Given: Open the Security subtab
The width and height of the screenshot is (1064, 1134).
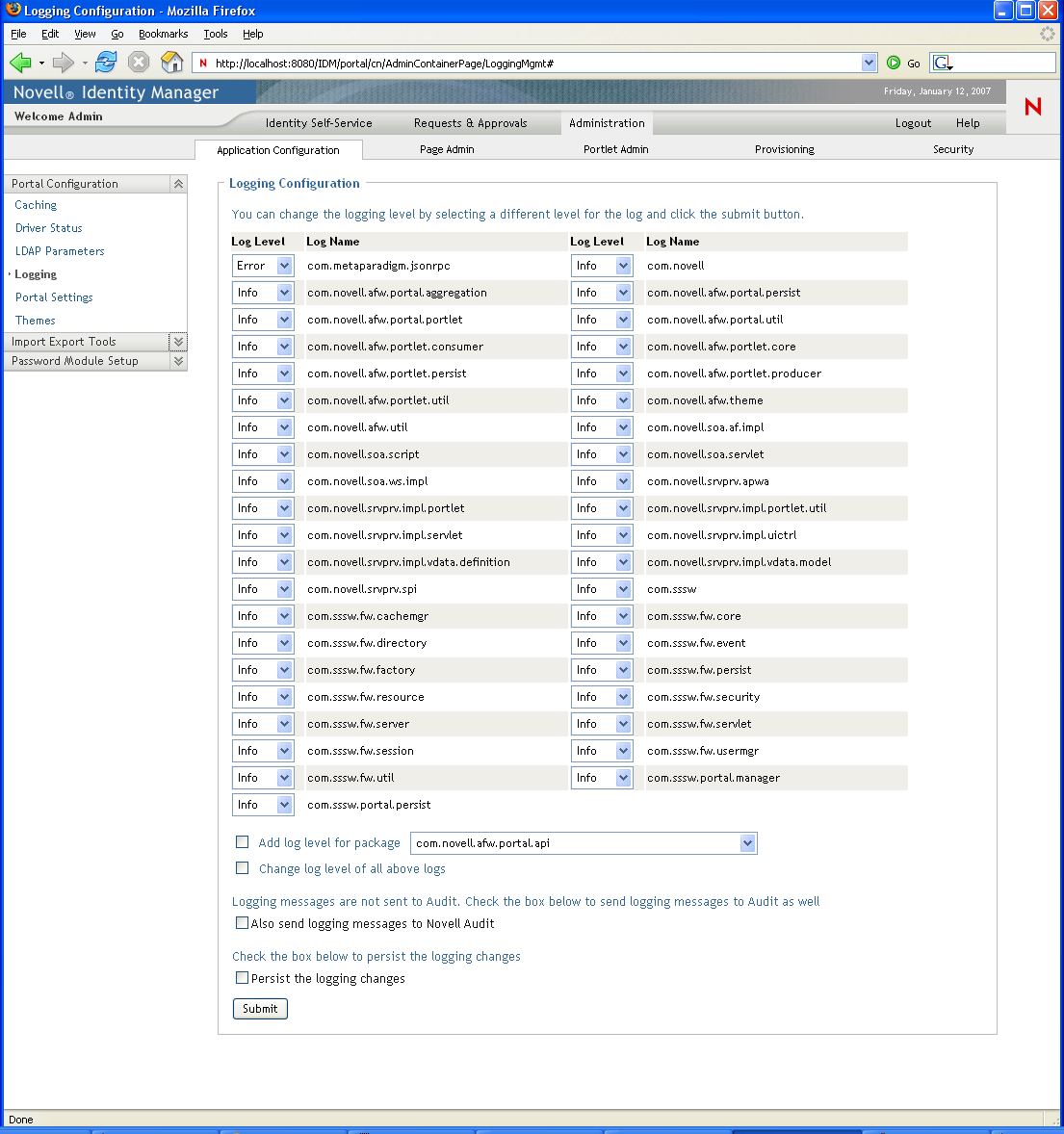Looking at the screenshot, I should click(x=953, y=149).
